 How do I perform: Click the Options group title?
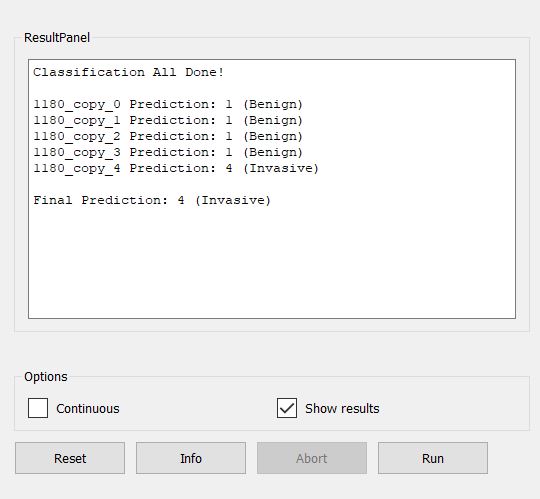click(46, 377)
